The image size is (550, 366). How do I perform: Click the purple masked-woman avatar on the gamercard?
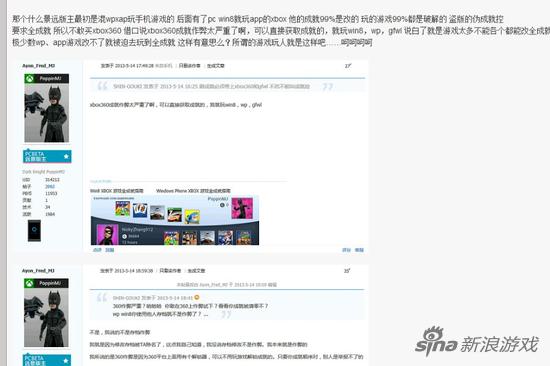click(x=107, y=235)
